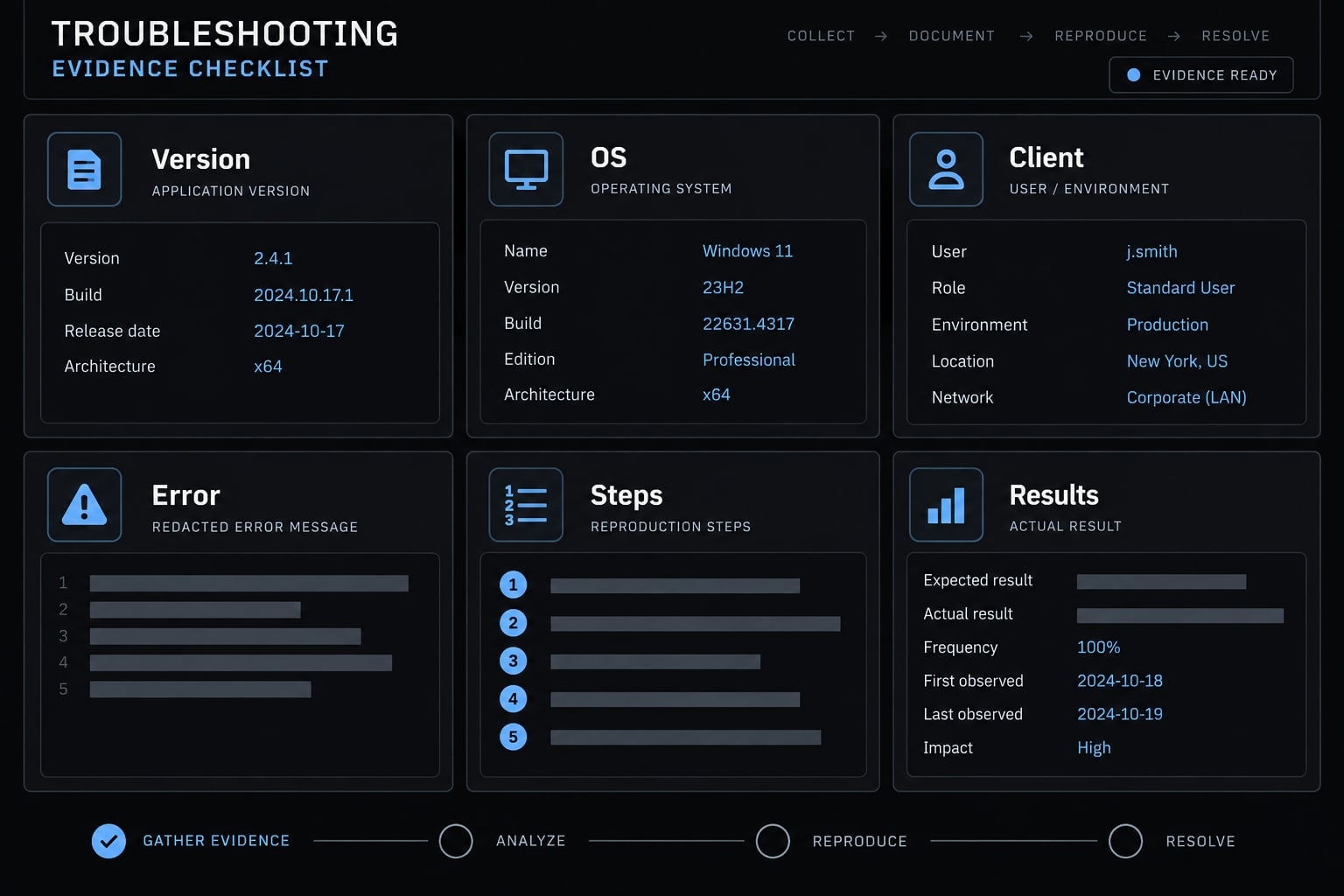The width and height of the screenshot is (1344, 896).
Task: Click the Client user profile icon
Action: [946, 170]
